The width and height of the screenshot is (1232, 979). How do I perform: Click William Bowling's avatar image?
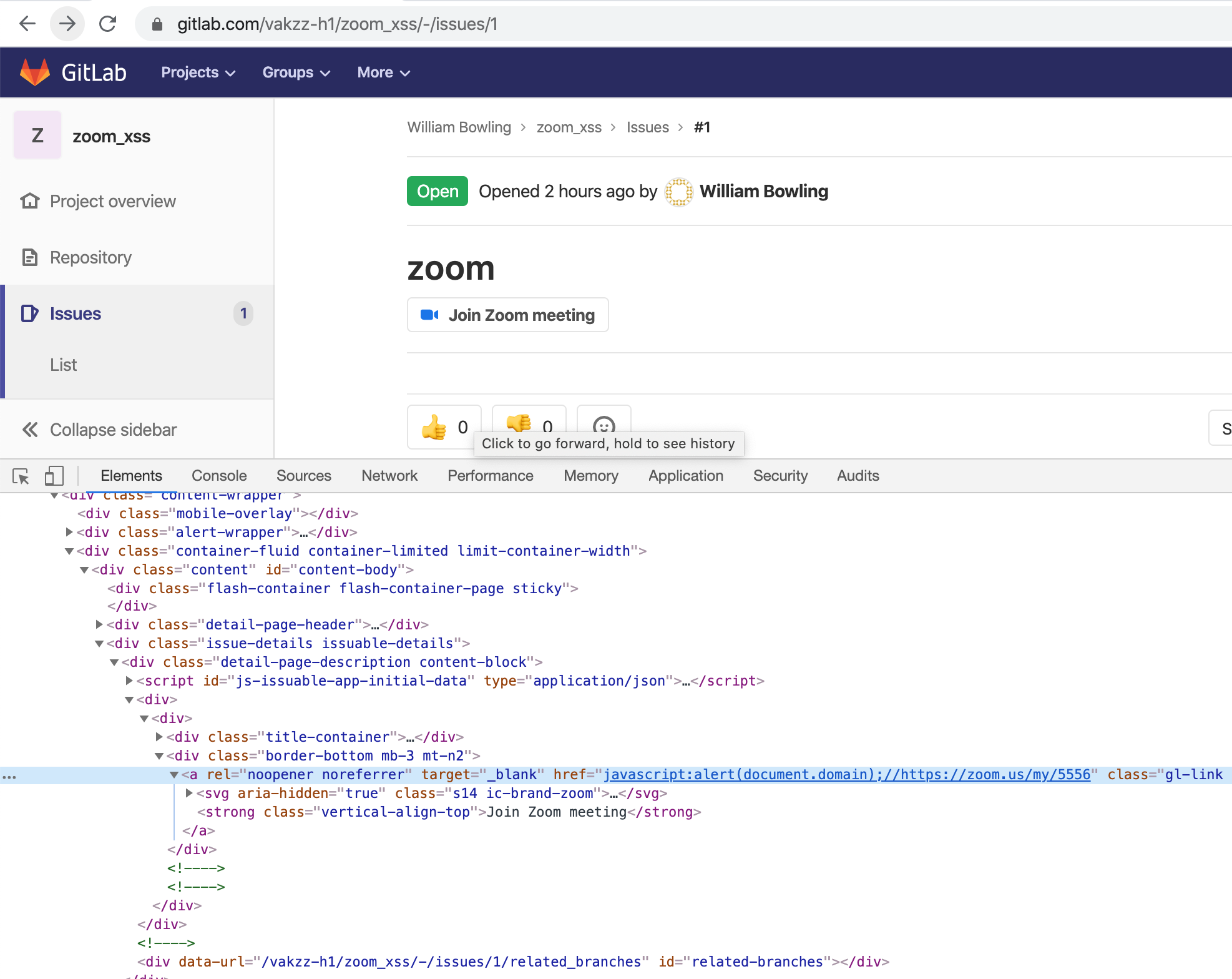pos(678,192)
